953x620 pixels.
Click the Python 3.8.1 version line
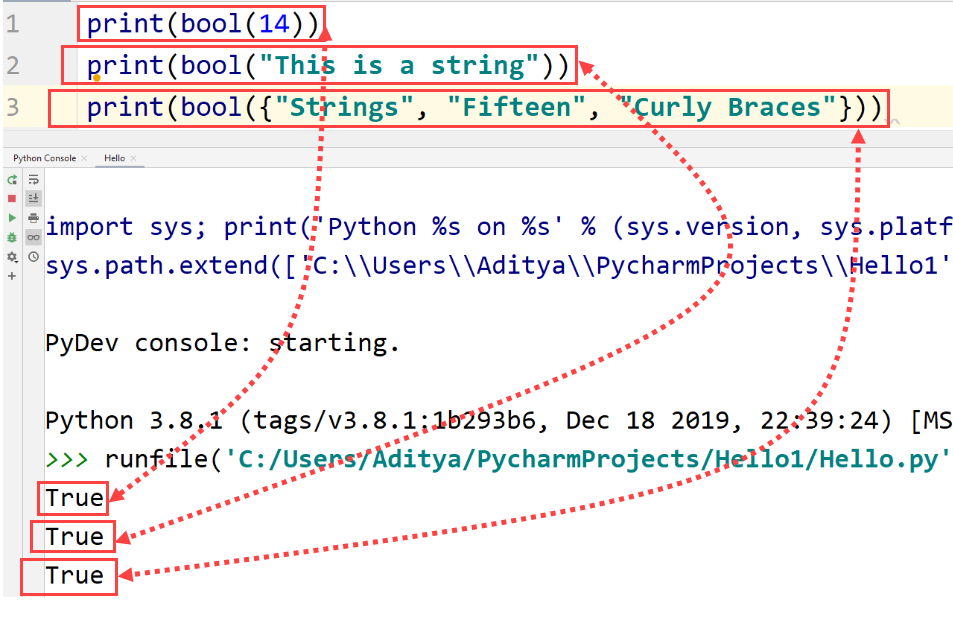point(498,421)
